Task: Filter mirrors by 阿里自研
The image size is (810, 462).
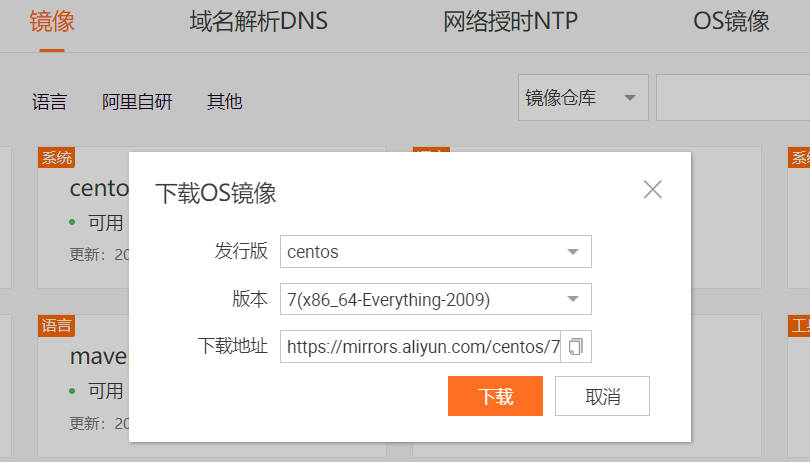Action: pos(137,101)
